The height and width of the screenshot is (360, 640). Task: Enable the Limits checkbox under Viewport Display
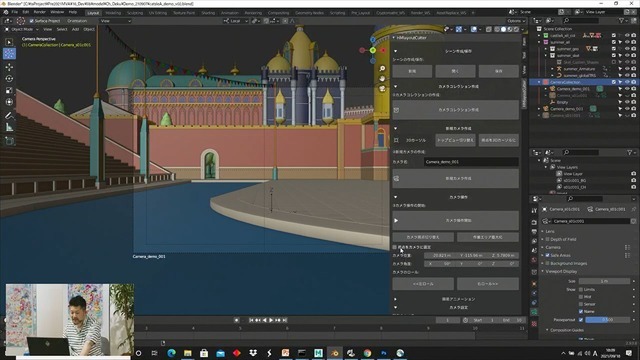(x=581, y=289)
